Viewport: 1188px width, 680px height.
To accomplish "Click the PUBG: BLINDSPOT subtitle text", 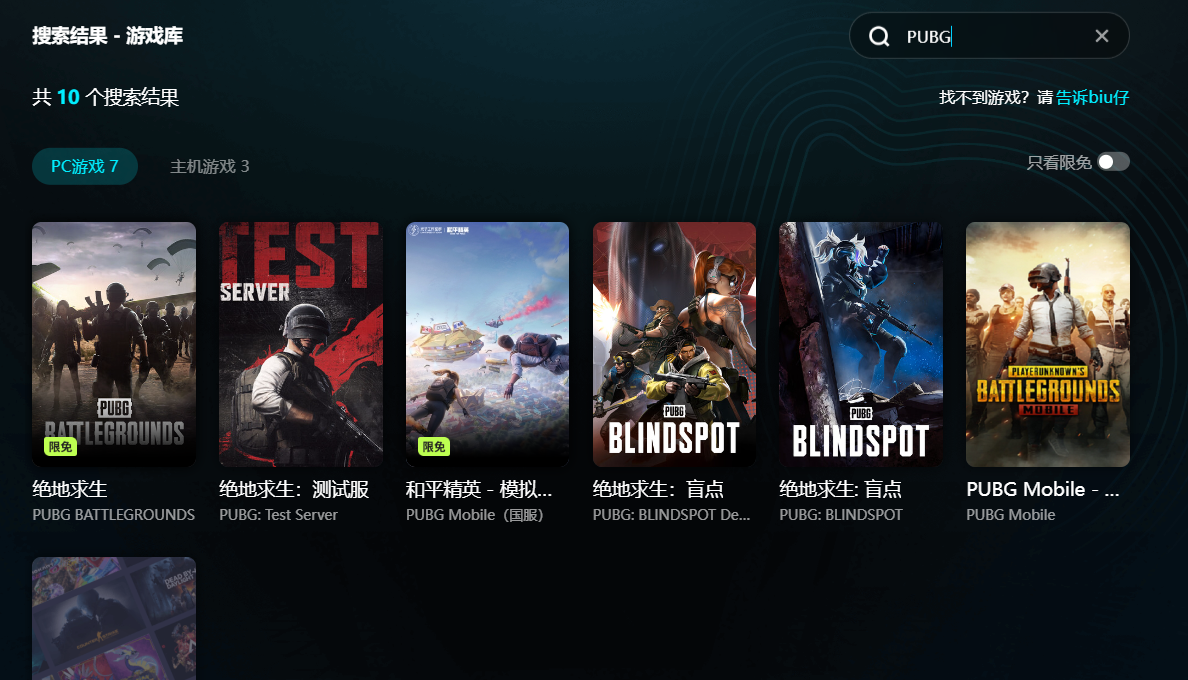I will 841,515.
